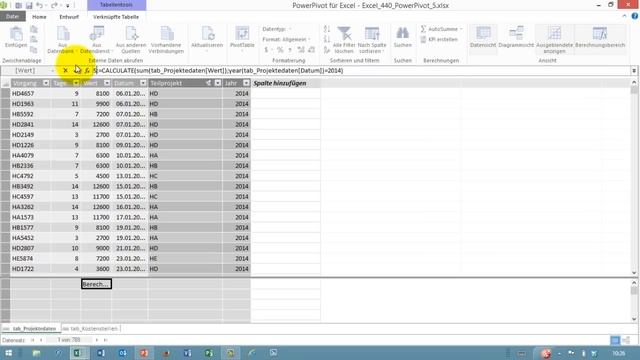The image size is (640, 360).
Task: Click the currency format icon
Action: point(267,50)
